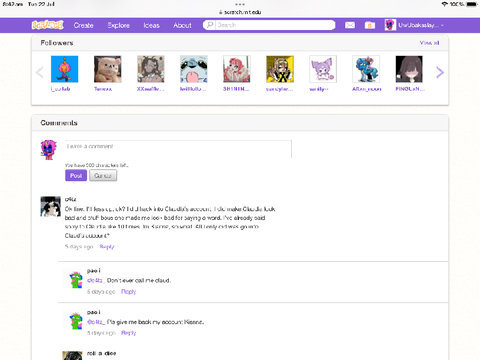Focus the Leave a comment field

[x=178, y=149]
